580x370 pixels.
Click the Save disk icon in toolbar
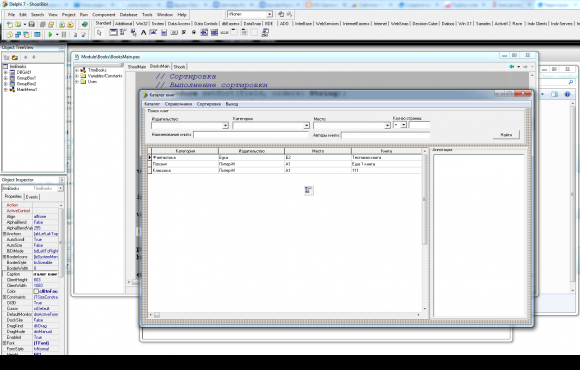pyautogui.click(x=32, y=25)
